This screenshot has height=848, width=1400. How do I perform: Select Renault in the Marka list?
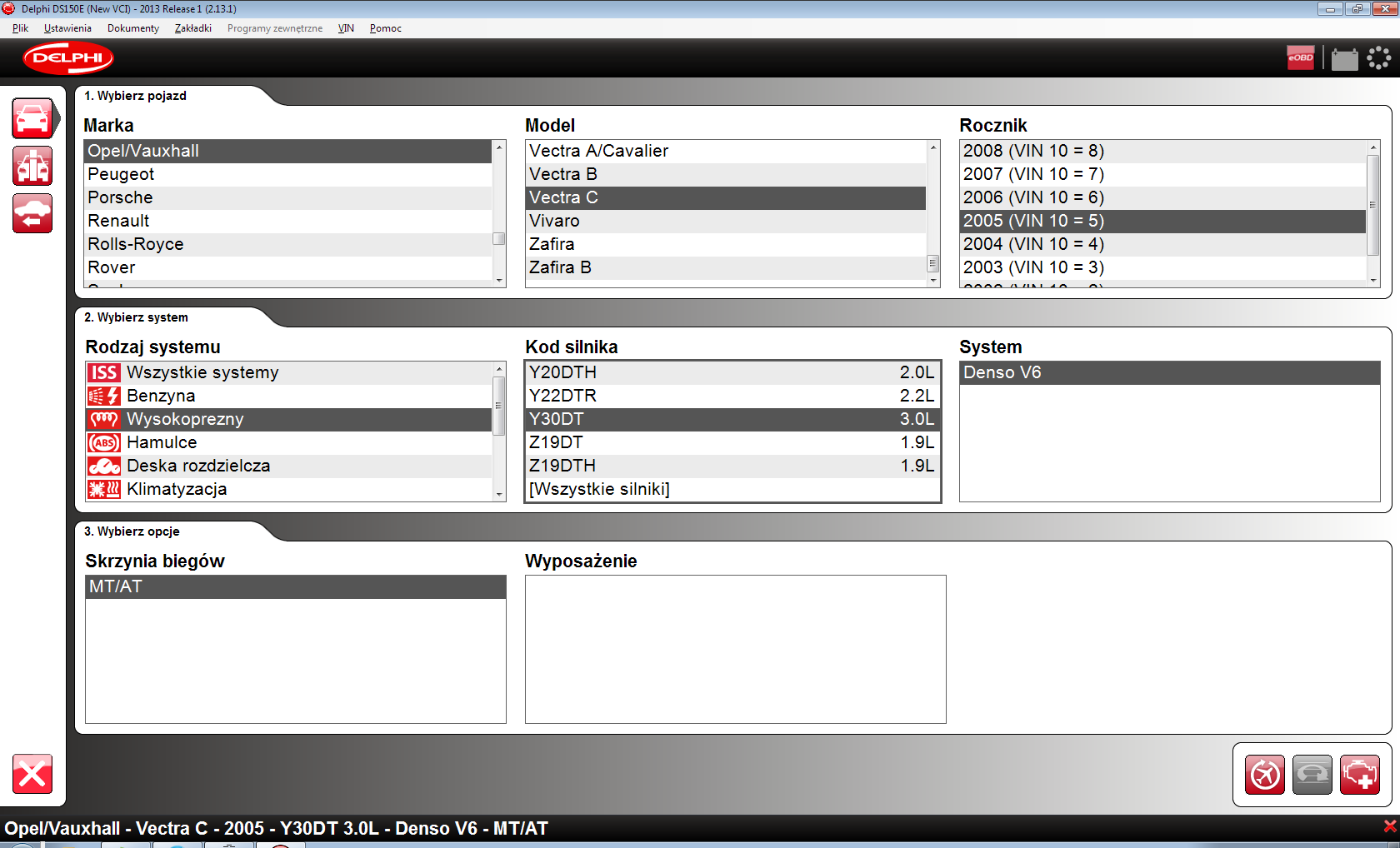click(288, 221)
